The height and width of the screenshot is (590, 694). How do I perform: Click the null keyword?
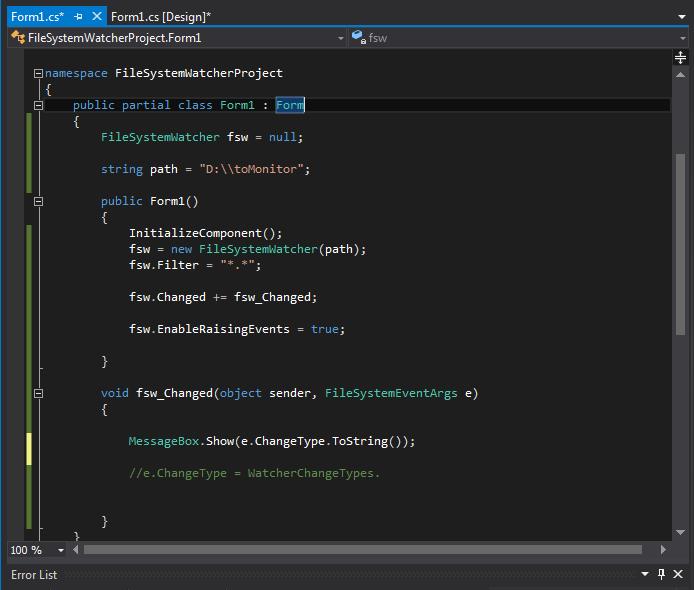pos(282,137)
